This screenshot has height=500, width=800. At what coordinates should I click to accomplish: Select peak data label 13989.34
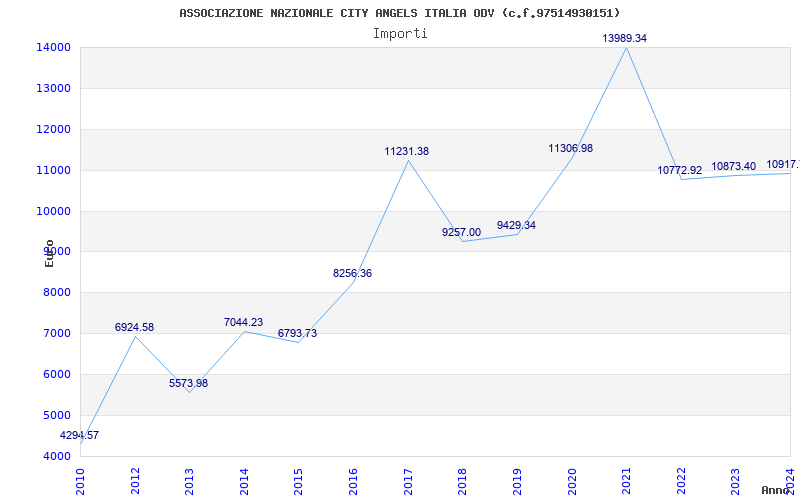624,38
